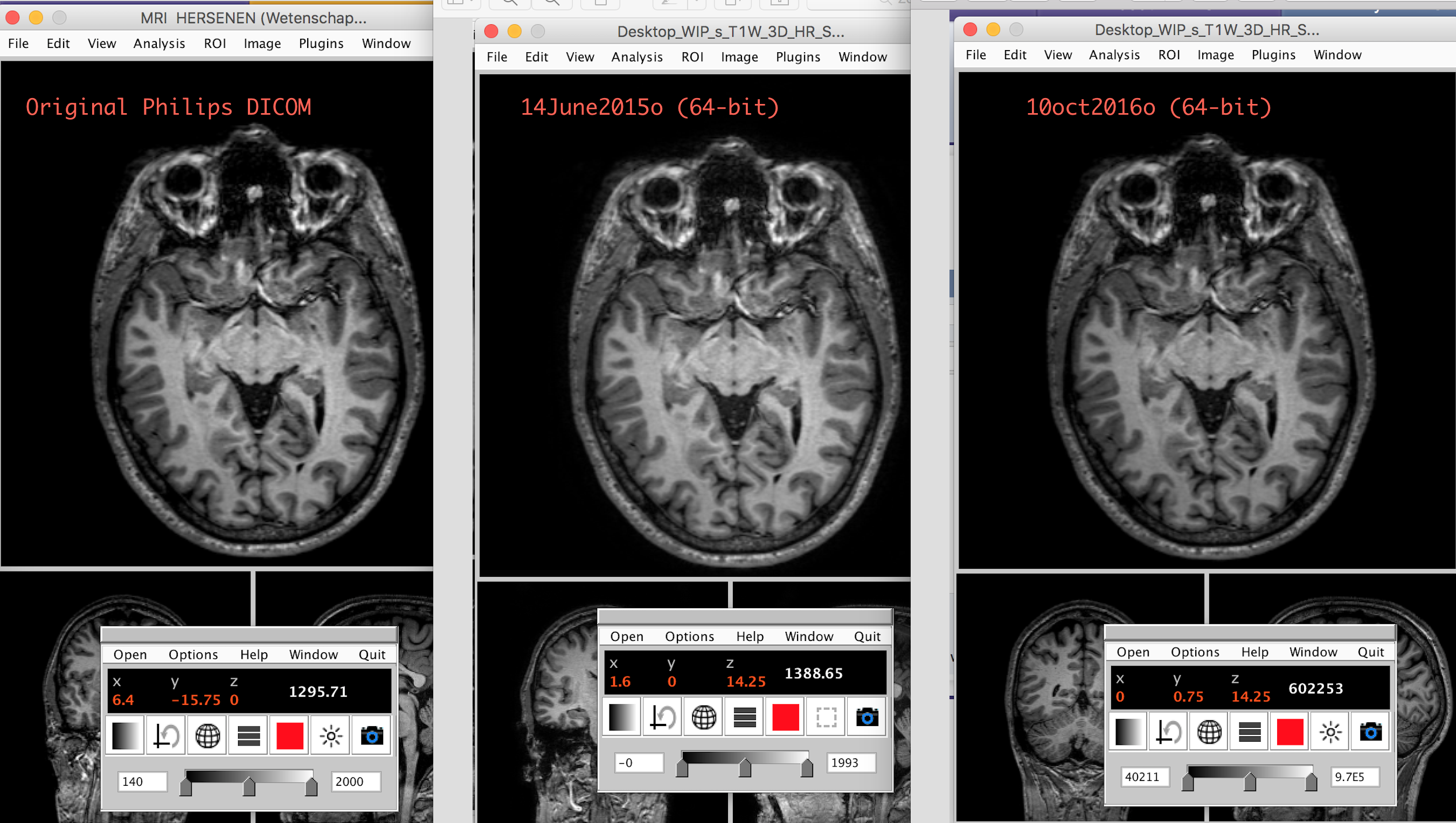Image resolution: width=1456 pixels, height=823 pixels.
Task: Click the rotate/reorient icon in middle toolbar
Action: [662, 717]
